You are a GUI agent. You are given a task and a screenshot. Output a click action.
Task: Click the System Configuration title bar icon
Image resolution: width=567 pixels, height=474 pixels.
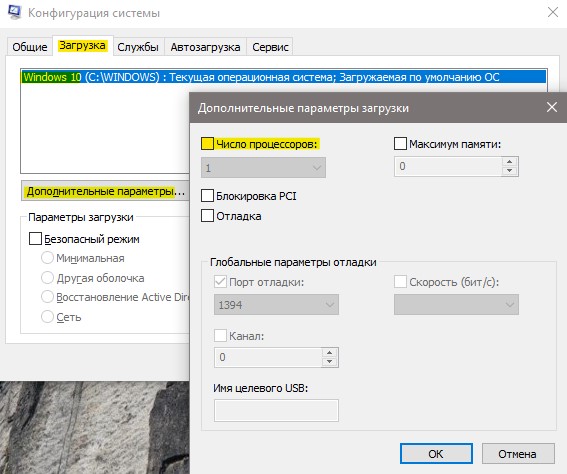tap(14, 12)
